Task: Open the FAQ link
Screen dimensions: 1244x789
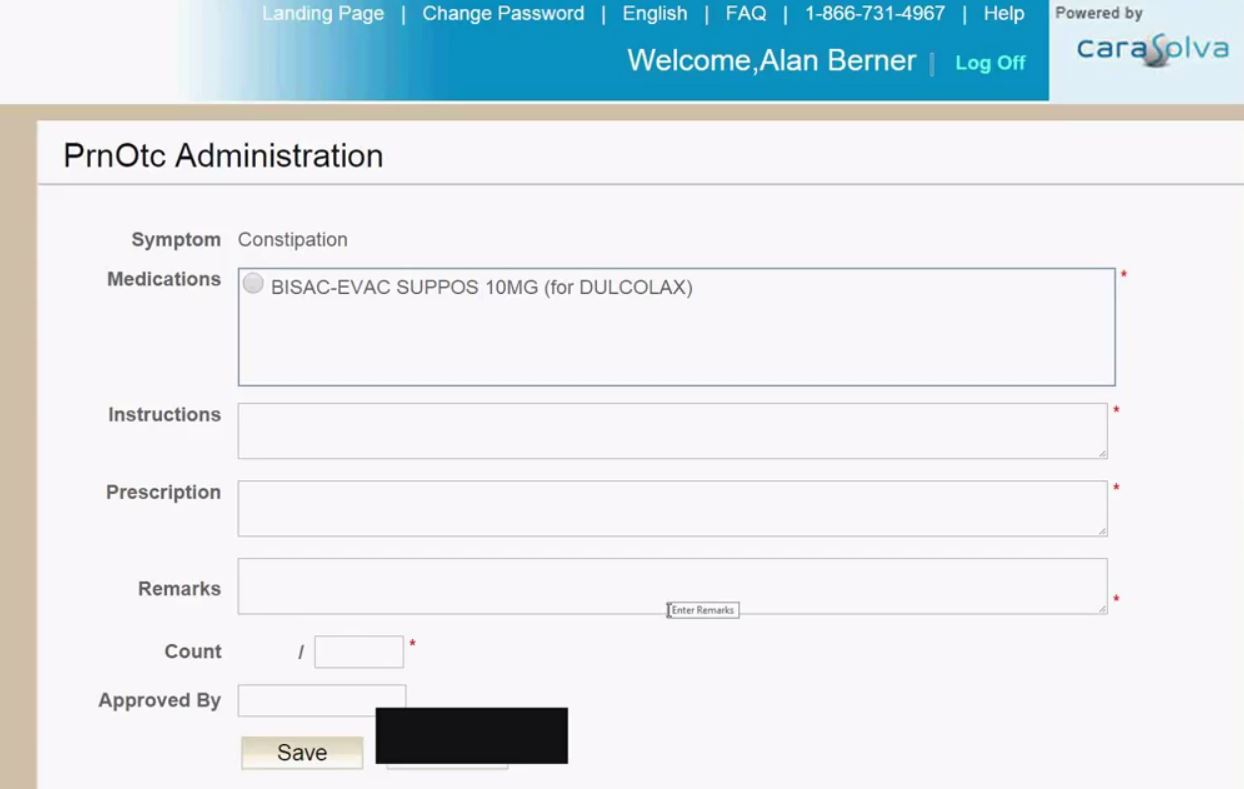Action: (746, 14)
